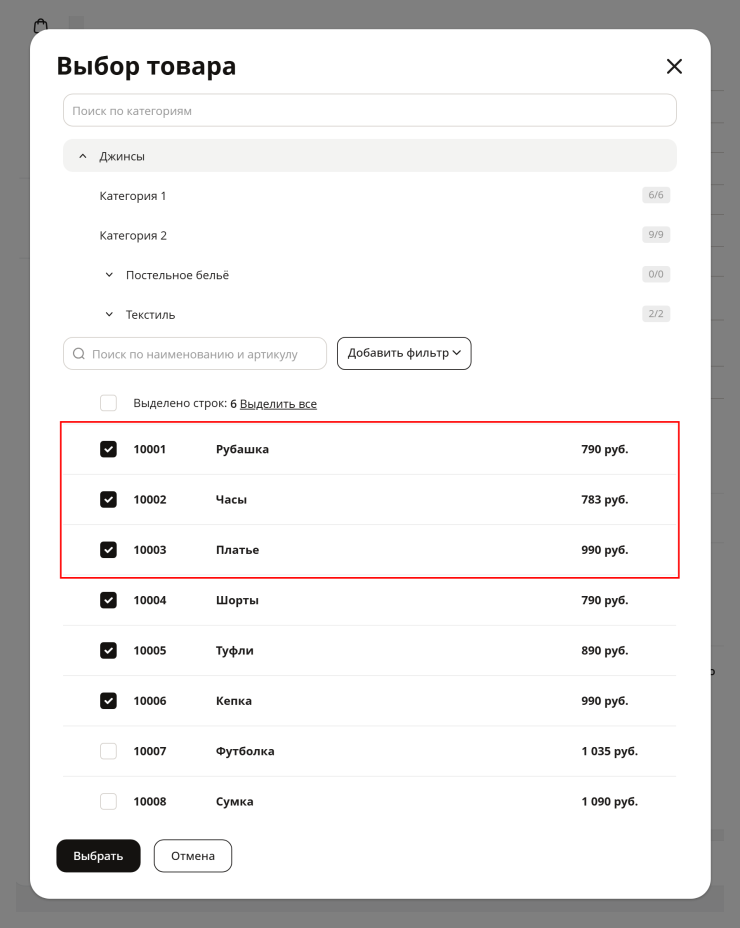The height and width of the screenshot is (928, 740).
Task: Check the 10007 Футболка row
Action: click(x=108, y=751)
